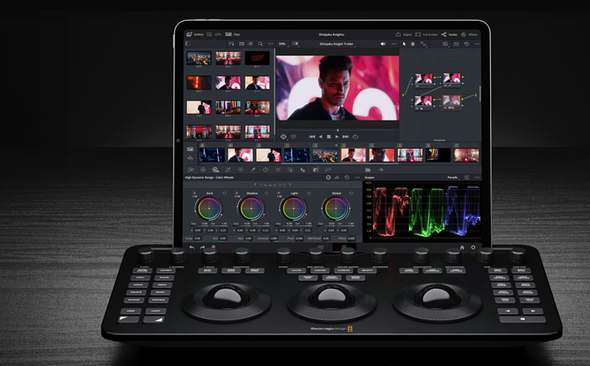Show the Scopes panel icon
This screenshot has width=590, height=366.
[368, 170]
